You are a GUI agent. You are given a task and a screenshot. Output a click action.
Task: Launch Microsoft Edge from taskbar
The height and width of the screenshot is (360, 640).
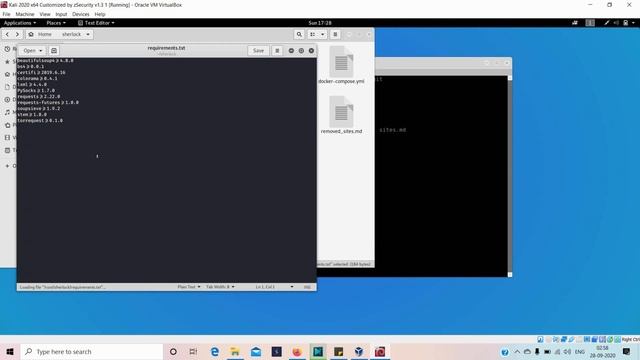tap(215, 351)
